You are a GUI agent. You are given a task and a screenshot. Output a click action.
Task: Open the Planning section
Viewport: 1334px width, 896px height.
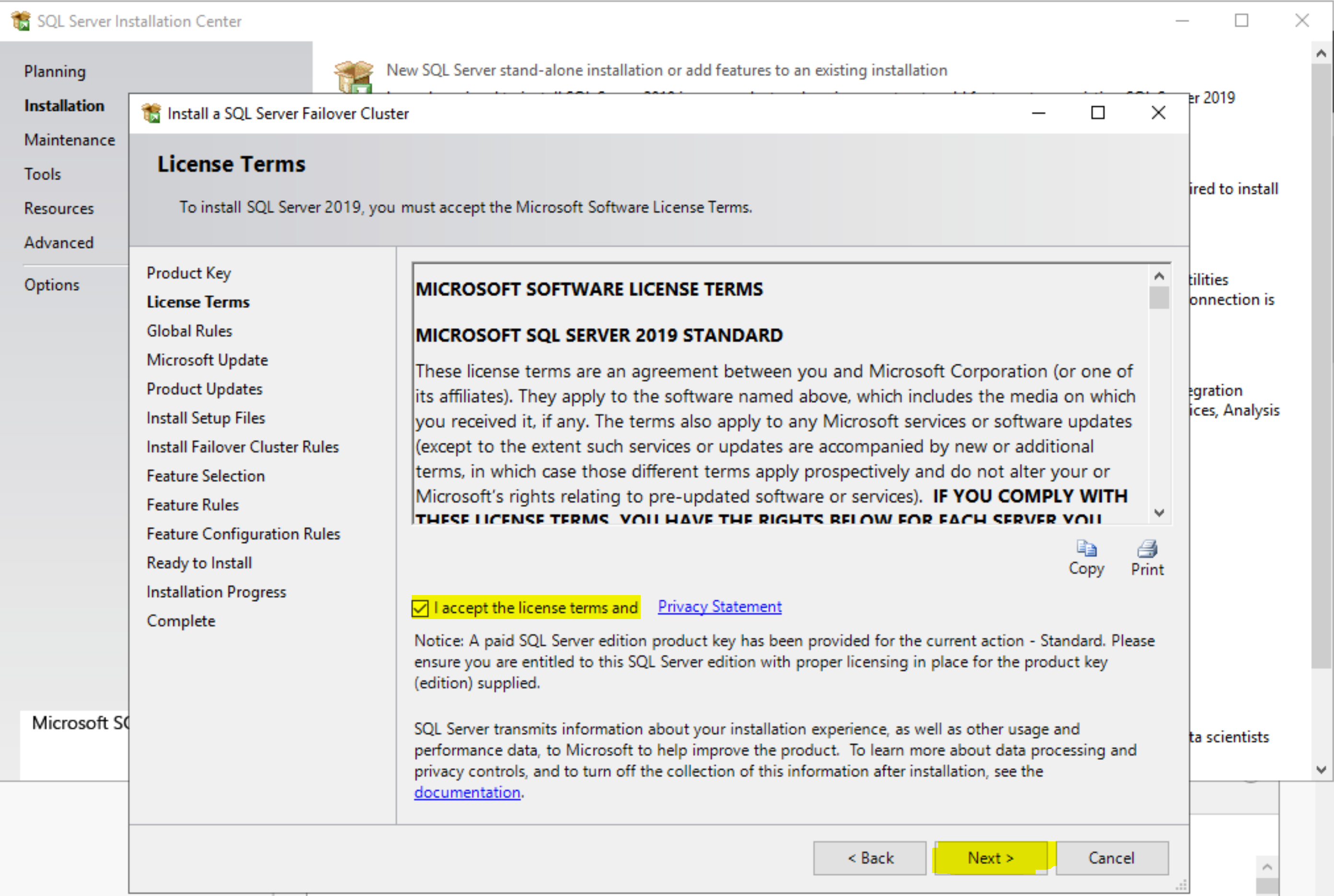point(55,71)
